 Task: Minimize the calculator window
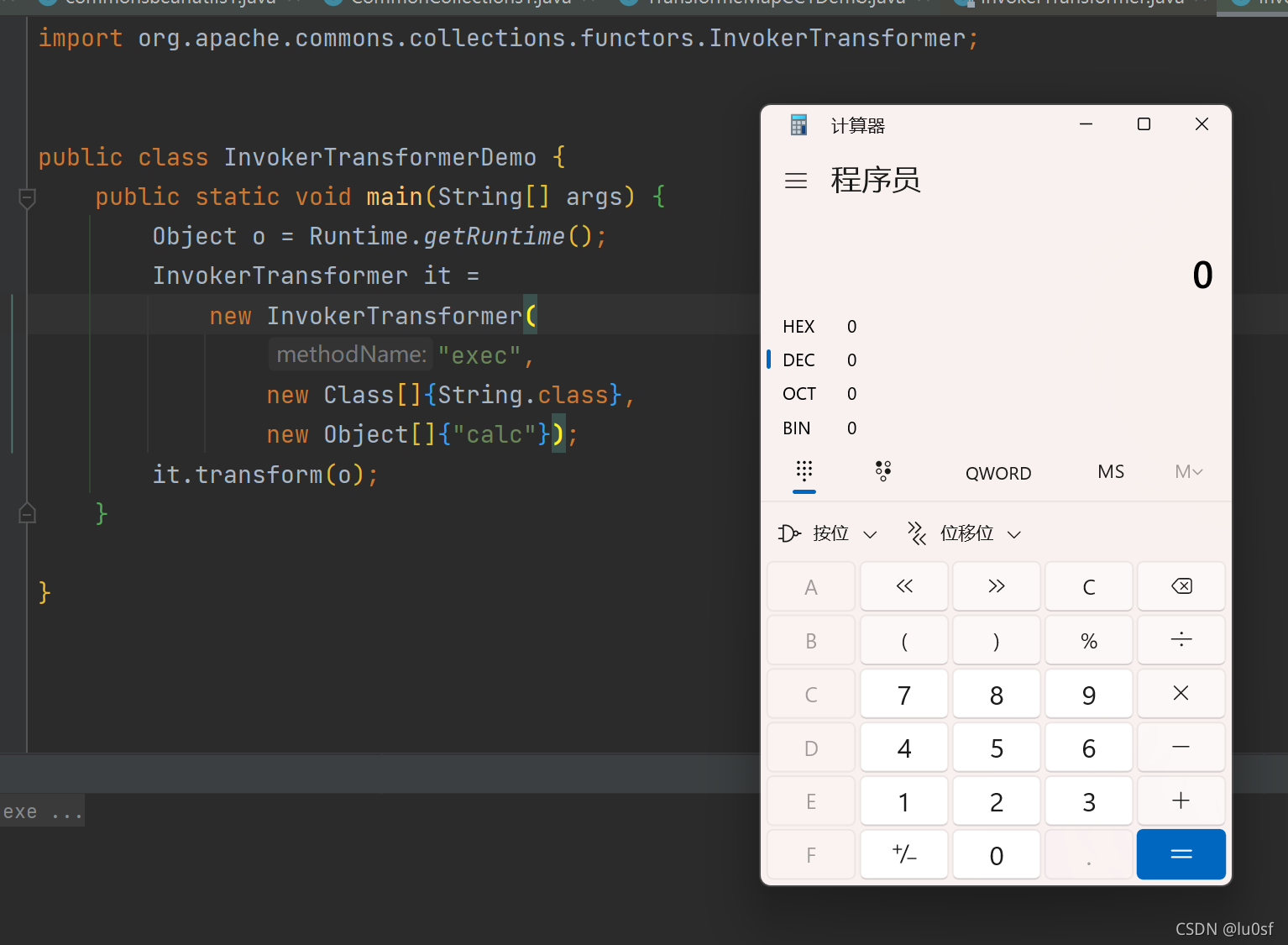click(1086, 124)
